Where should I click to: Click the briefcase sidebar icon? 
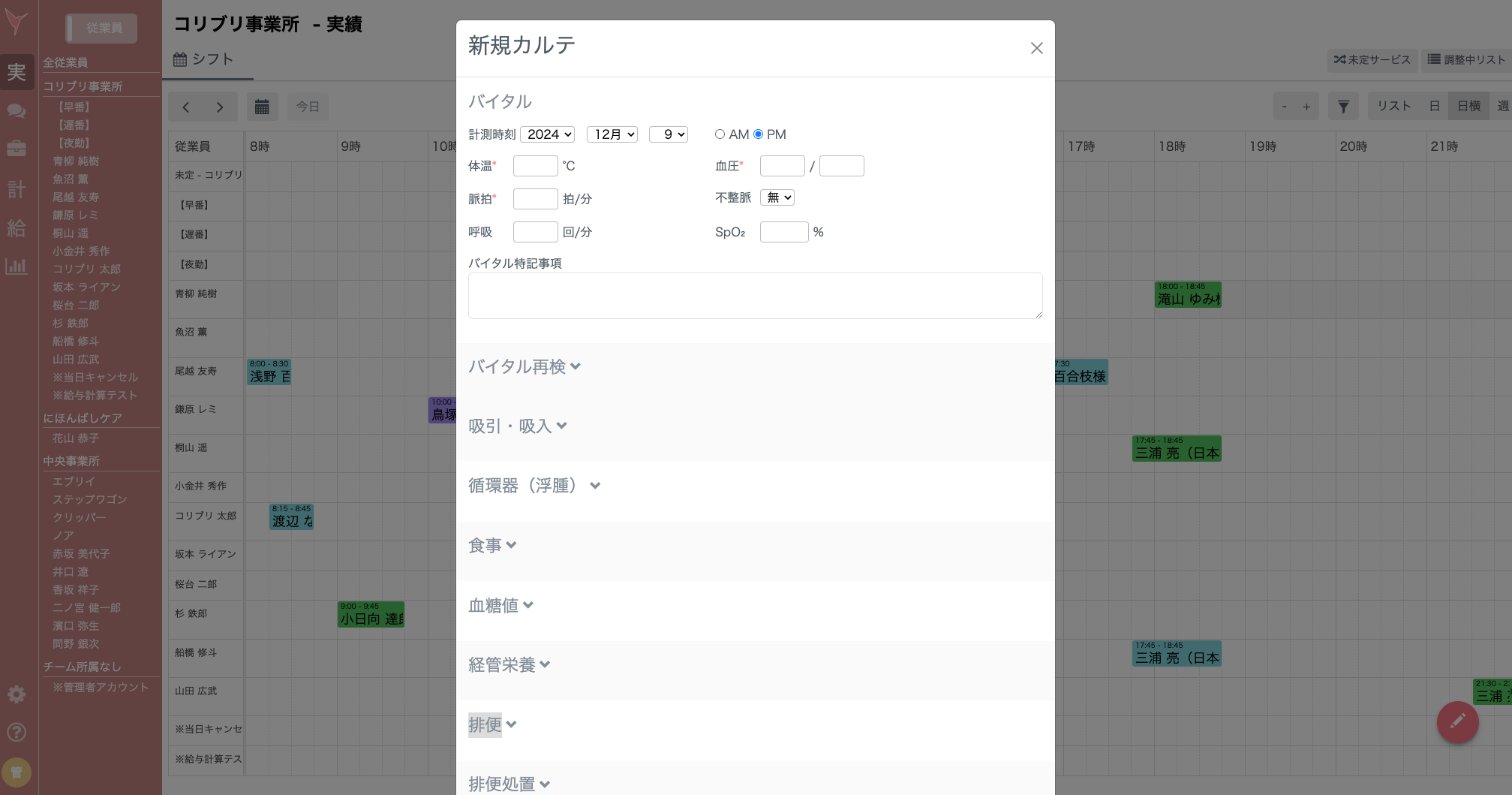(x=17, y=149)
